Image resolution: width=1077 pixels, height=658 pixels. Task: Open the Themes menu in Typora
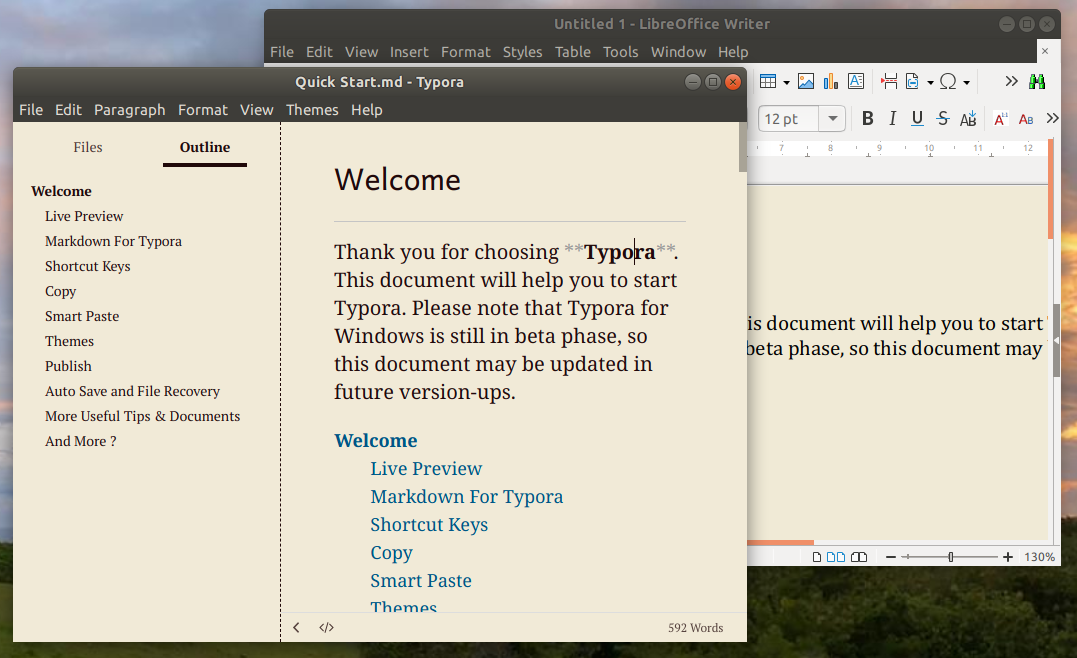click(312, 110)
